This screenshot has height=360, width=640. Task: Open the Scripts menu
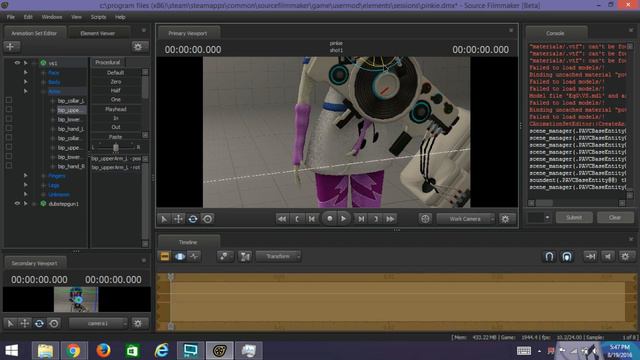(x=98, y=17)
